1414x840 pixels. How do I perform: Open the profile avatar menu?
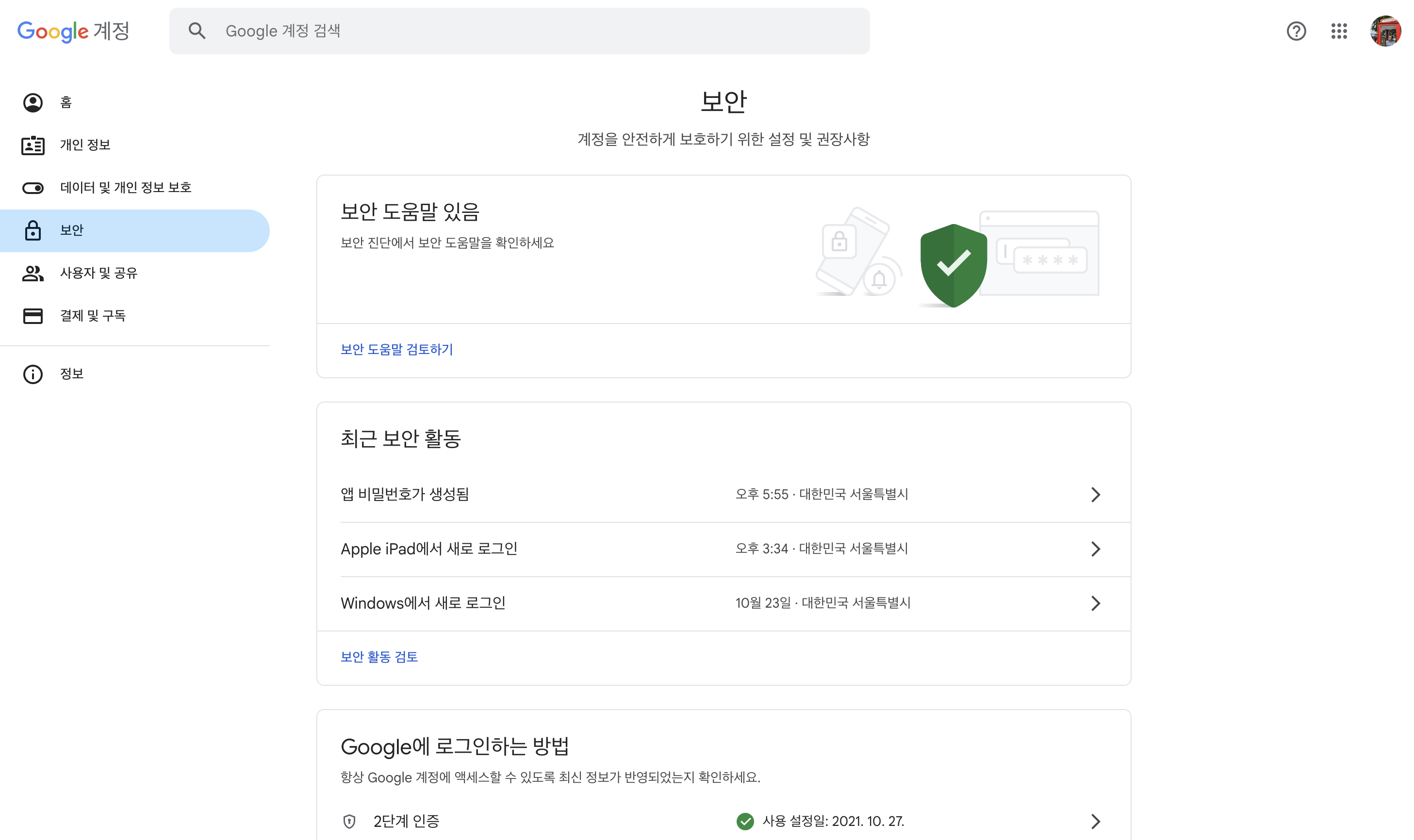coord(1385,31)
